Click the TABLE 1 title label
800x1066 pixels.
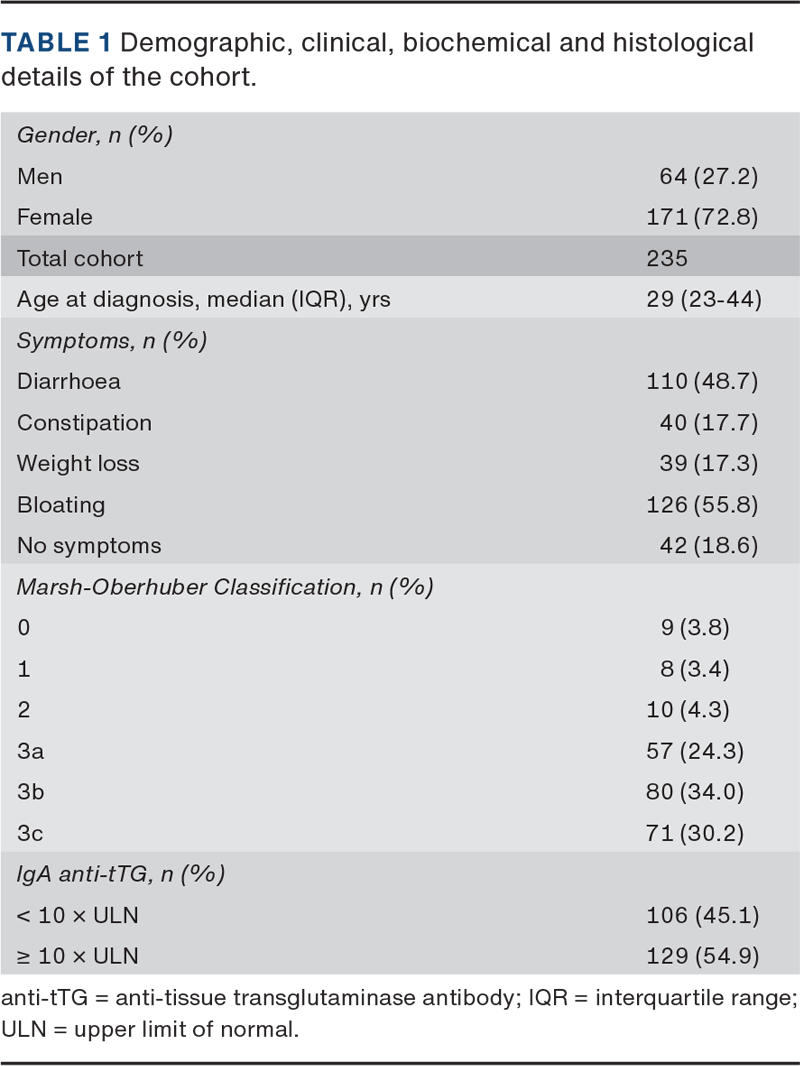60,43
